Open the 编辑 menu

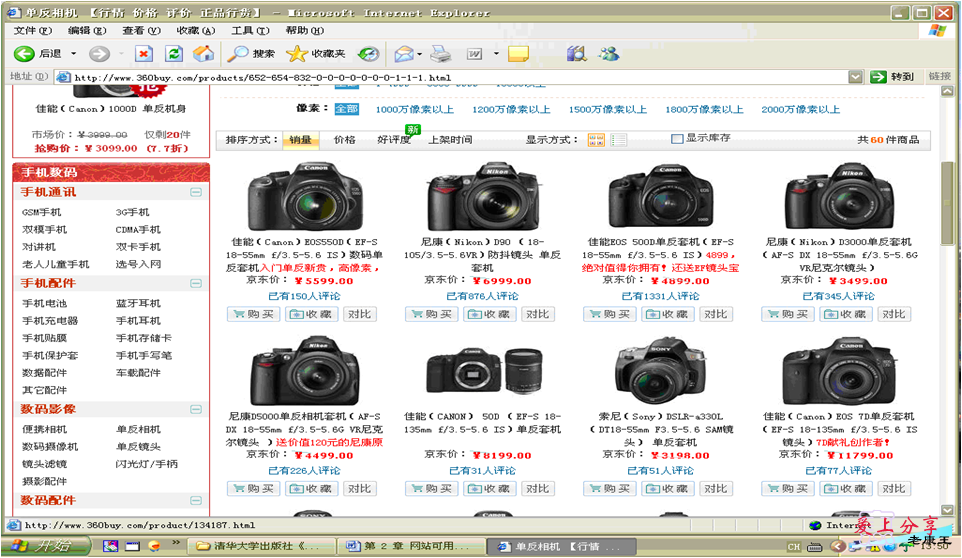pyautogui.click(x=87, y=30)
